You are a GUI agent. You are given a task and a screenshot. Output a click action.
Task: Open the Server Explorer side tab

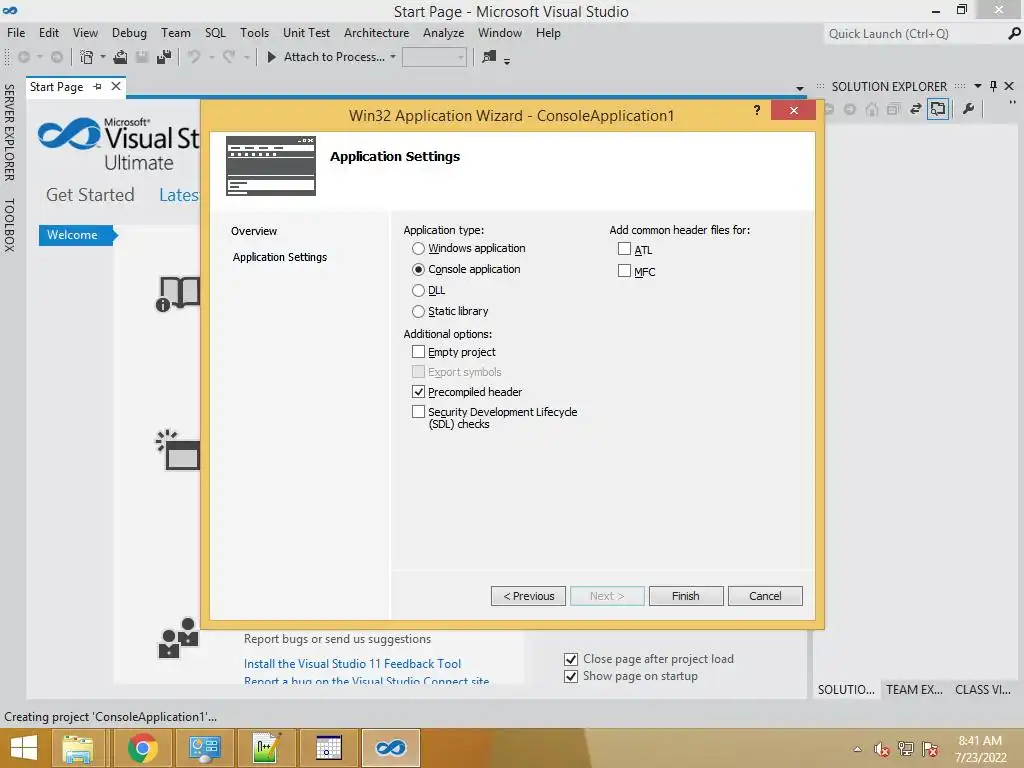(9, 133)
